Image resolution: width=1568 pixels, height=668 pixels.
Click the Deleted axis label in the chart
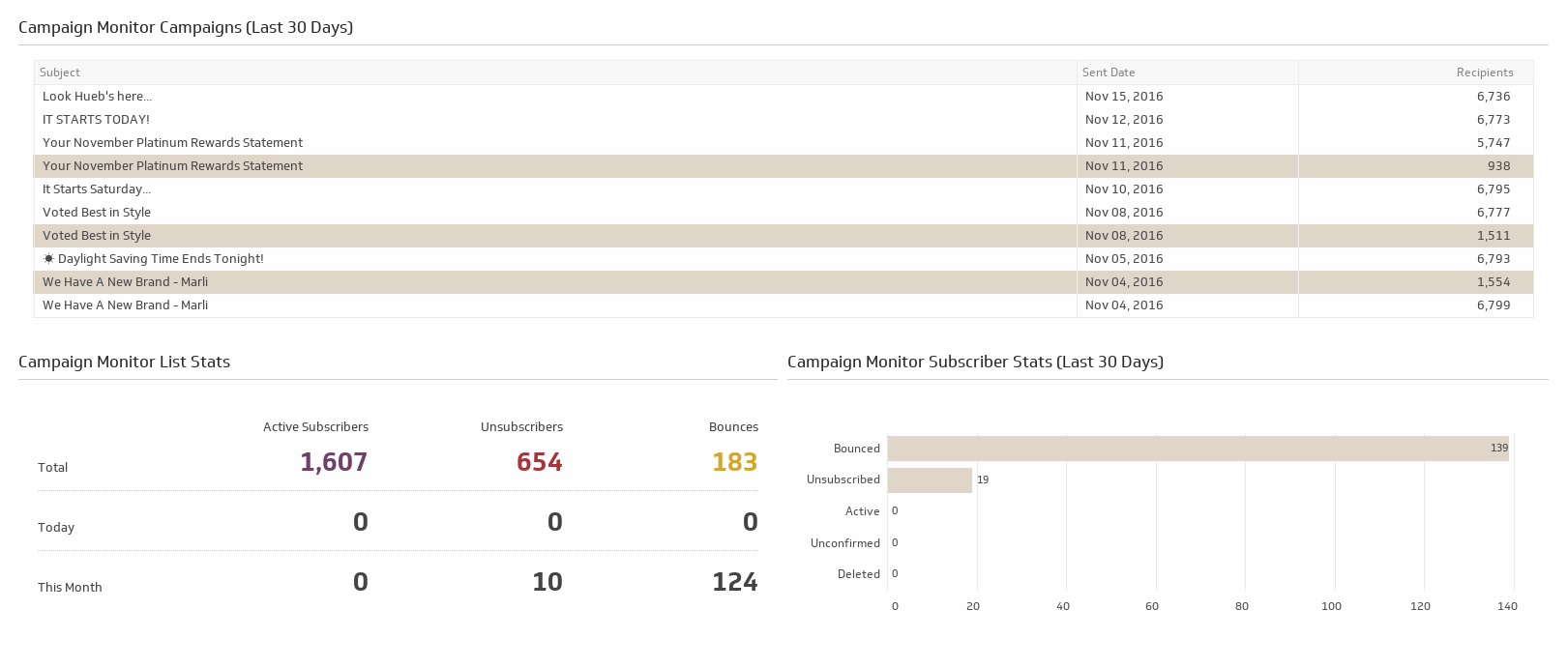859,574
